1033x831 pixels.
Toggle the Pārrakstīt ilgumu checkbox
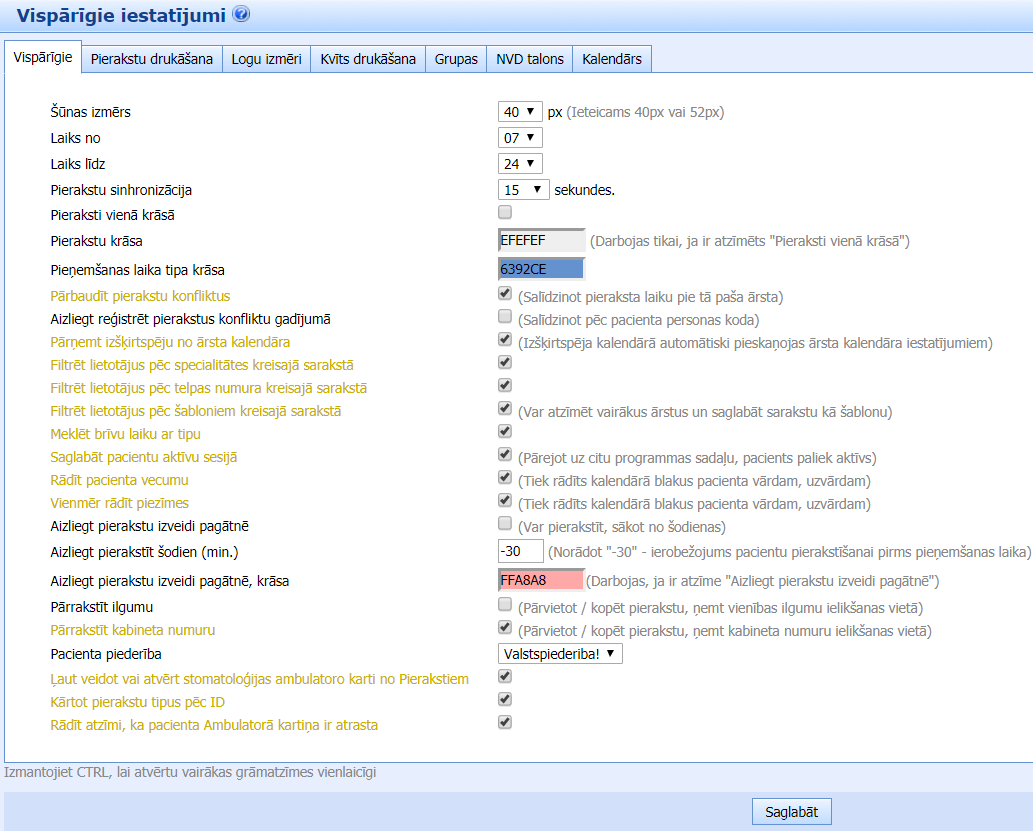(505, 605)
